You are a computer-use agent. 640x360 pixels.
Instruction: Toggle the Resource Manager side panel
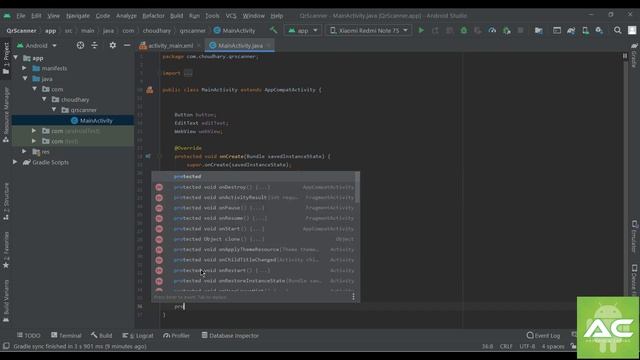(6, 115)
